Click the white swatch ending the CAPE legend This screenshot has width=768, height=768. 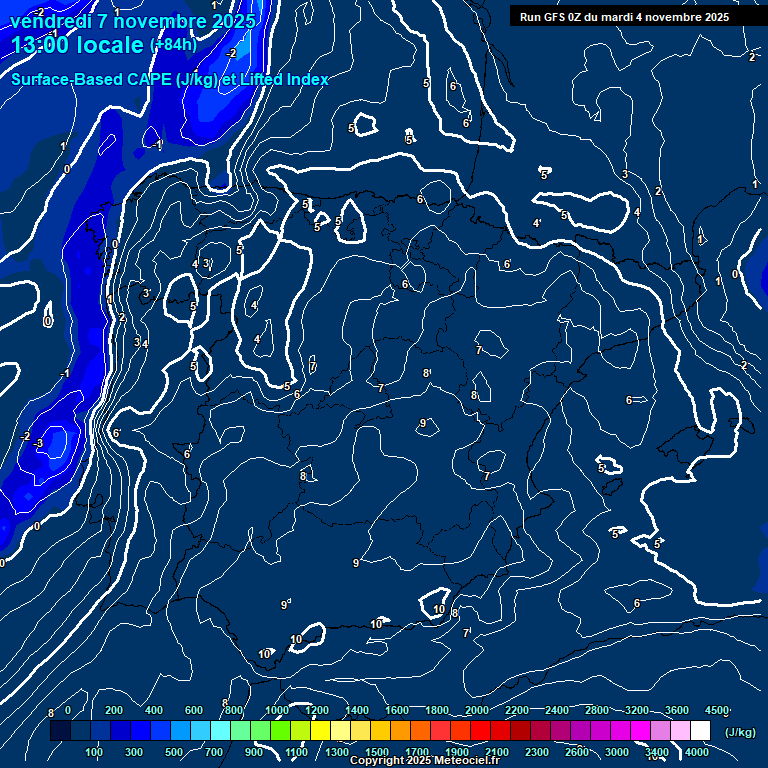(x=700, y=730)
